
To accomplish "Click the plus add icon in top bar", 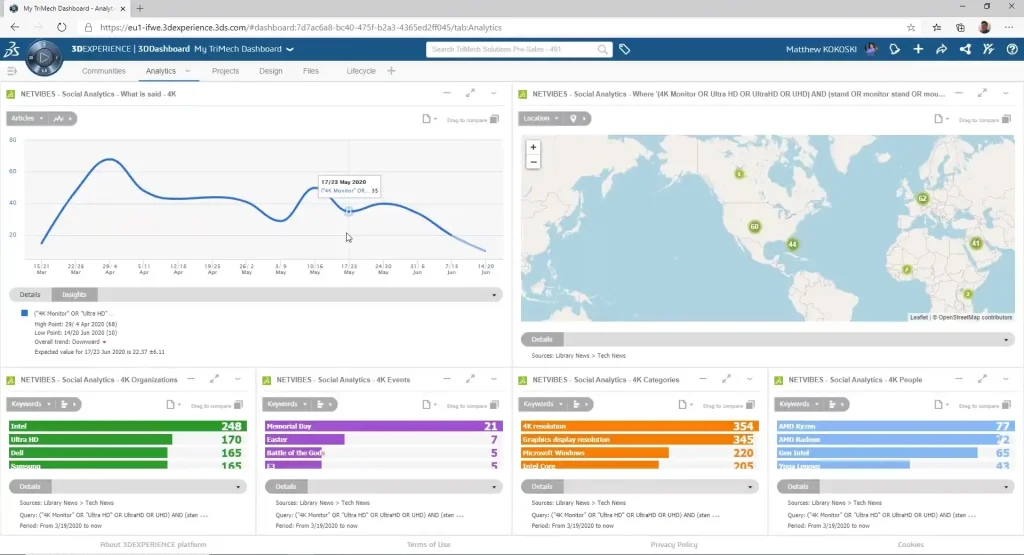I will (918, 49).
